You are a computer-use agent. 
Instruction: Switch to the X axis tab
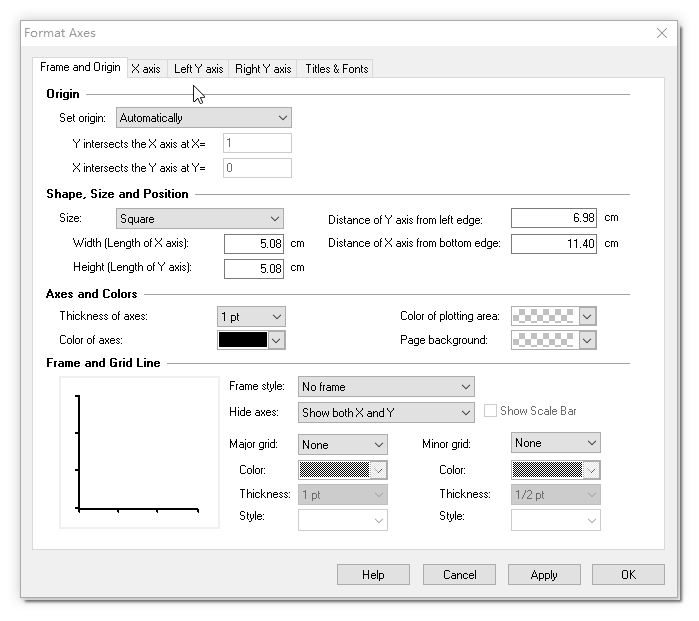click(x=146, y=69)
